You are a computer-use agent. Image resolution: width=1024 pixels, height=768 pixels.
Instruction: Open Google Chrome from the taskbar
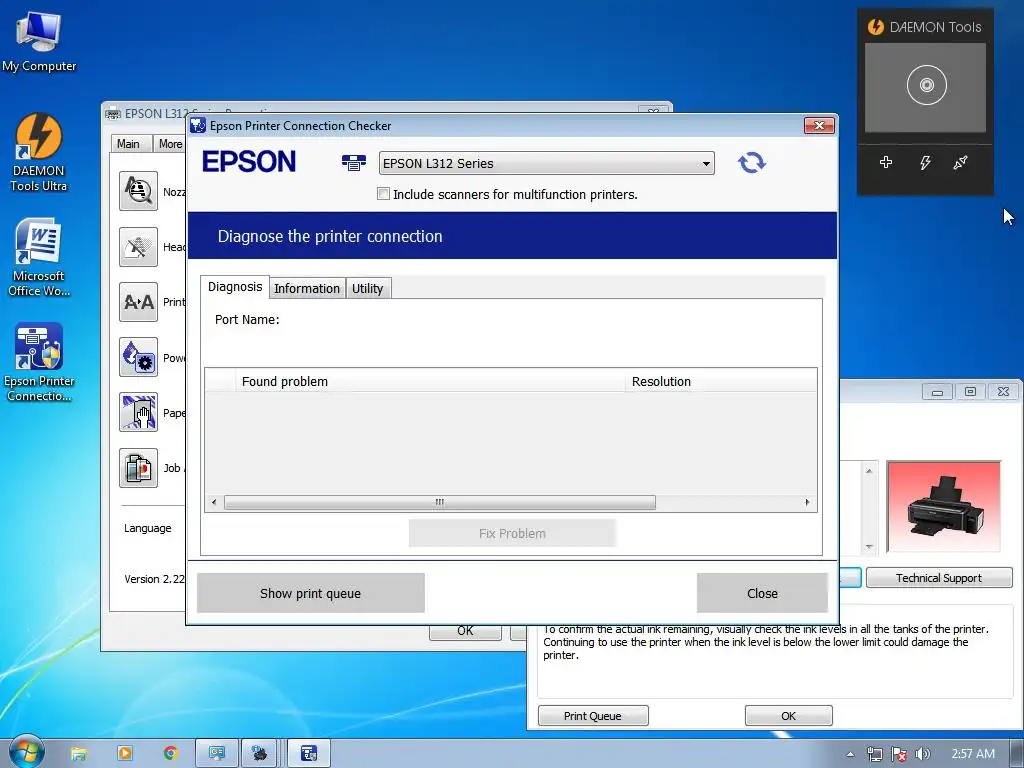point(170,754)
